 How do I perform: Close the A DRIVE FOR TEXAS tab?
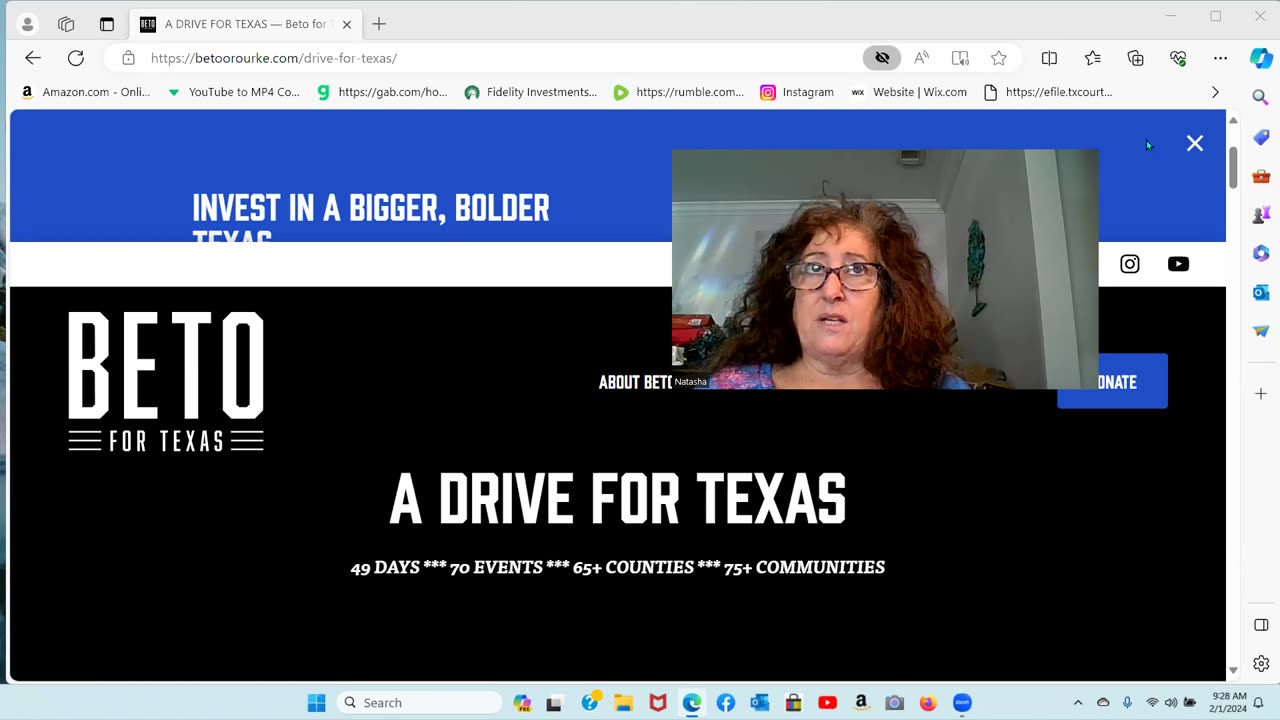point(347,24)
